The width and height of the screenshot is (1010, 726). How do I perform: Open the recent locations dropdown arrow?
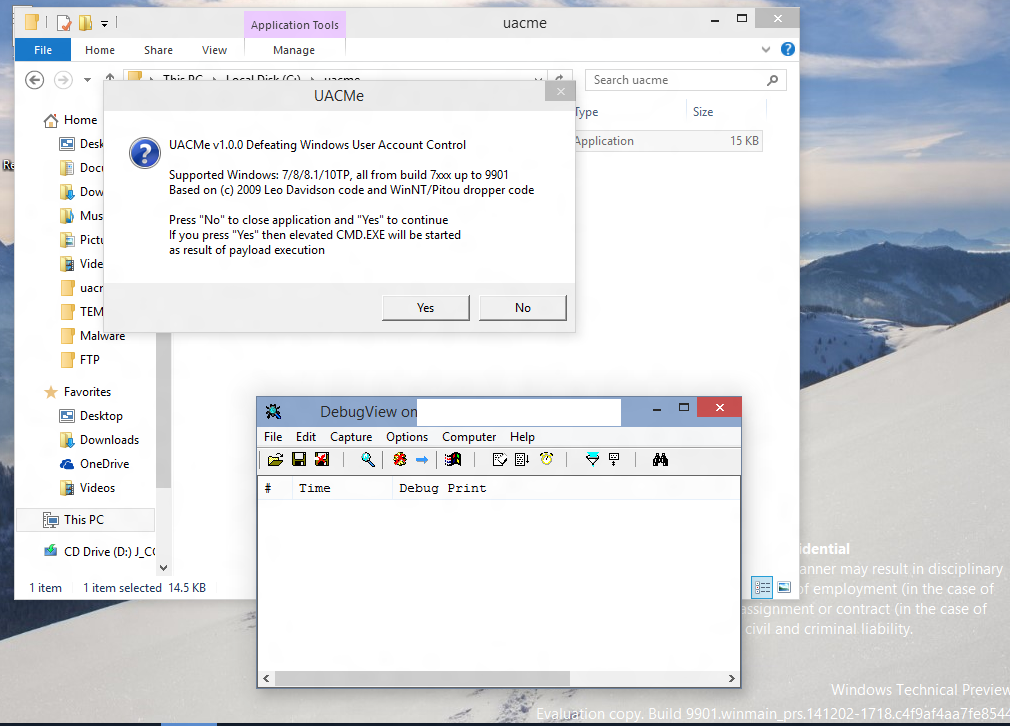coord(87,80)
